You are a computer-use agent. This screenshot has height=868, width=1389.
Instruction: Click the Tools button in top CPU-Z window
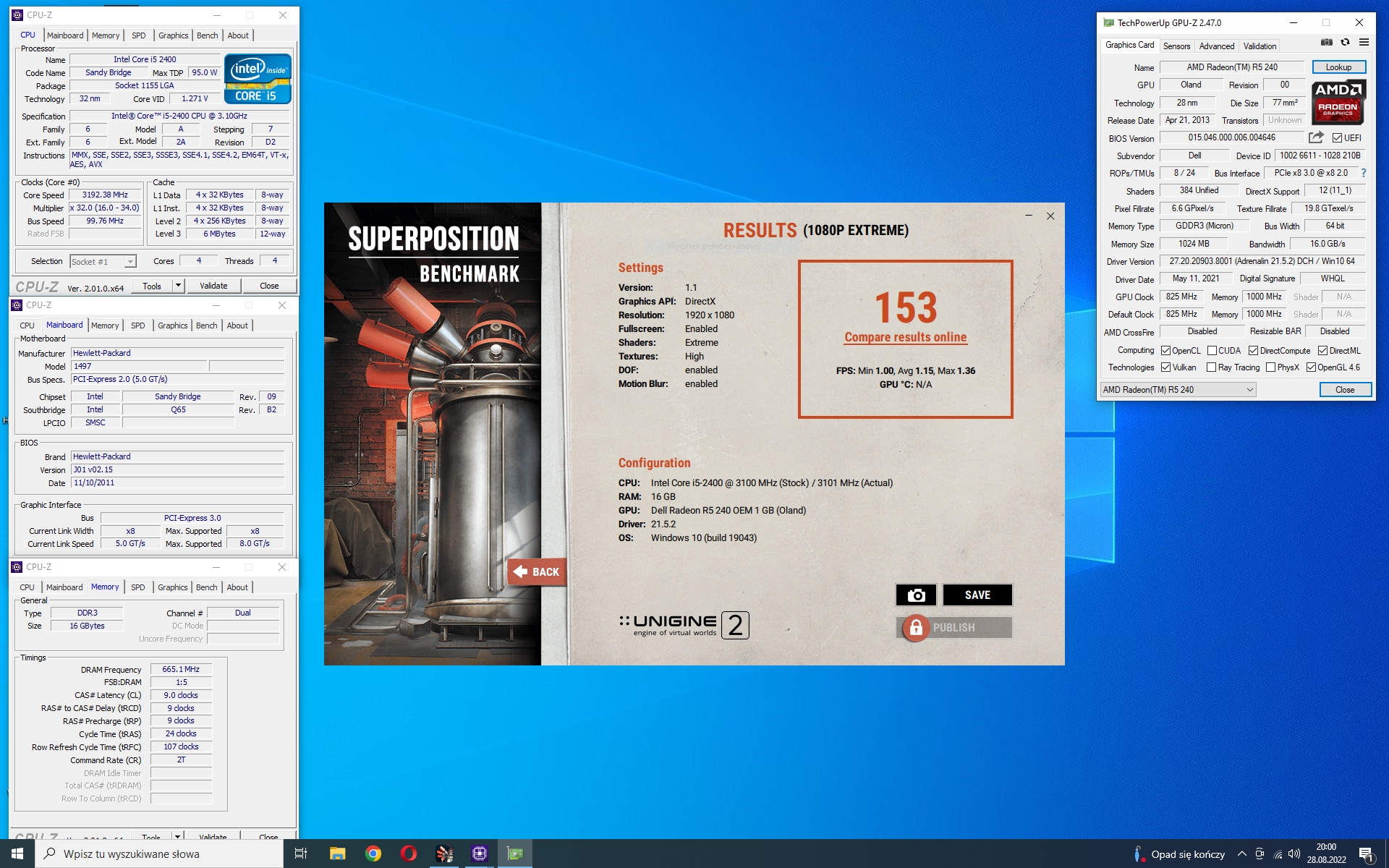(x=152, y=286)
